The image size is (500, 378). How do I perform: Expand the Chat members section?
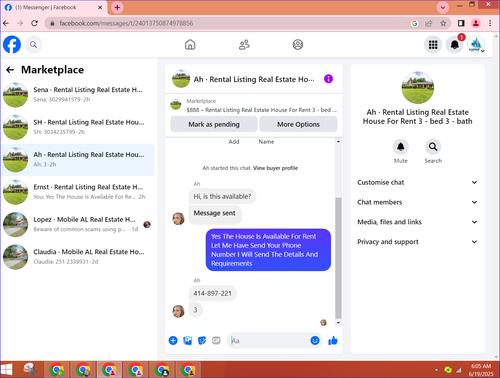[417, 202]
